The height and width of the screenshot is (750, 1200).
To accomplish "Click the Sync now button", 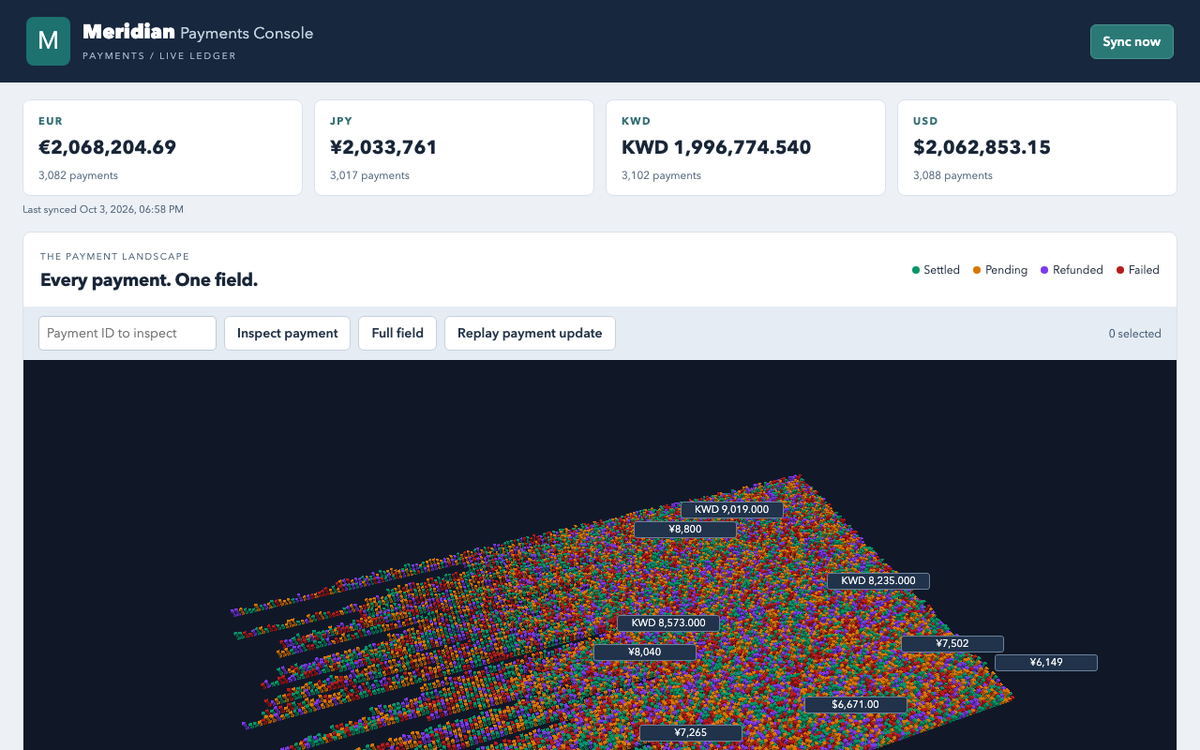I will pyautogui.click(x=1131, y=41).
